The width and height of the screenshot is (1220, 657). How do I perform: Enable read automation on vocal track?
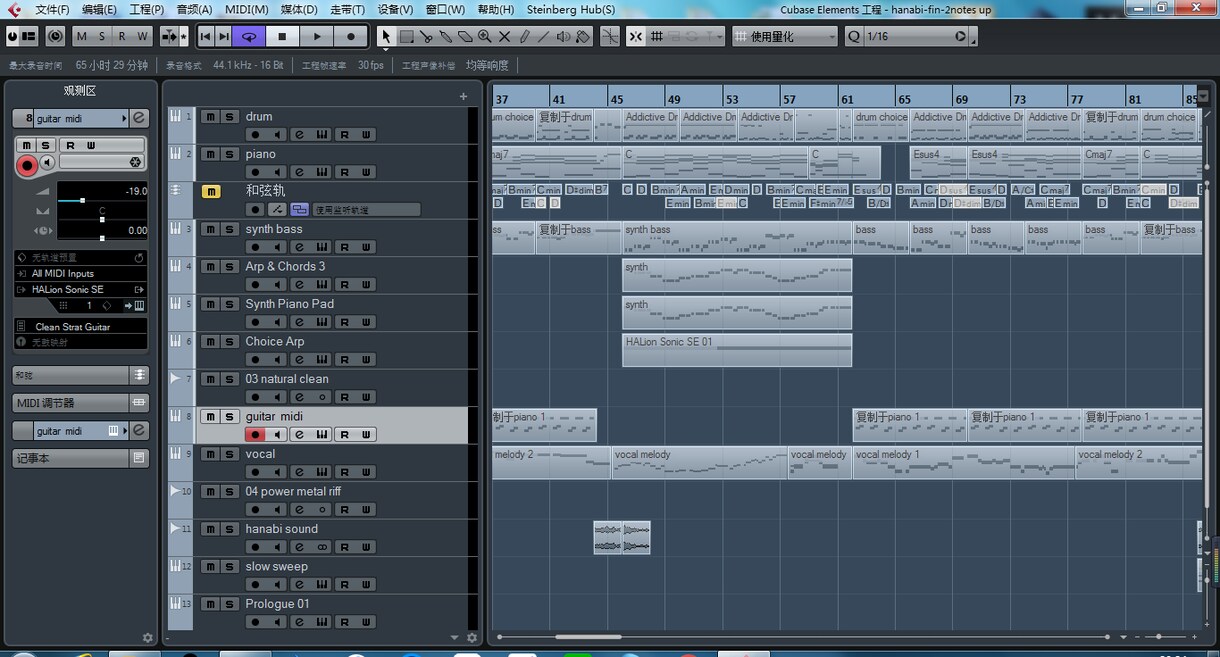tap(344, 472)
